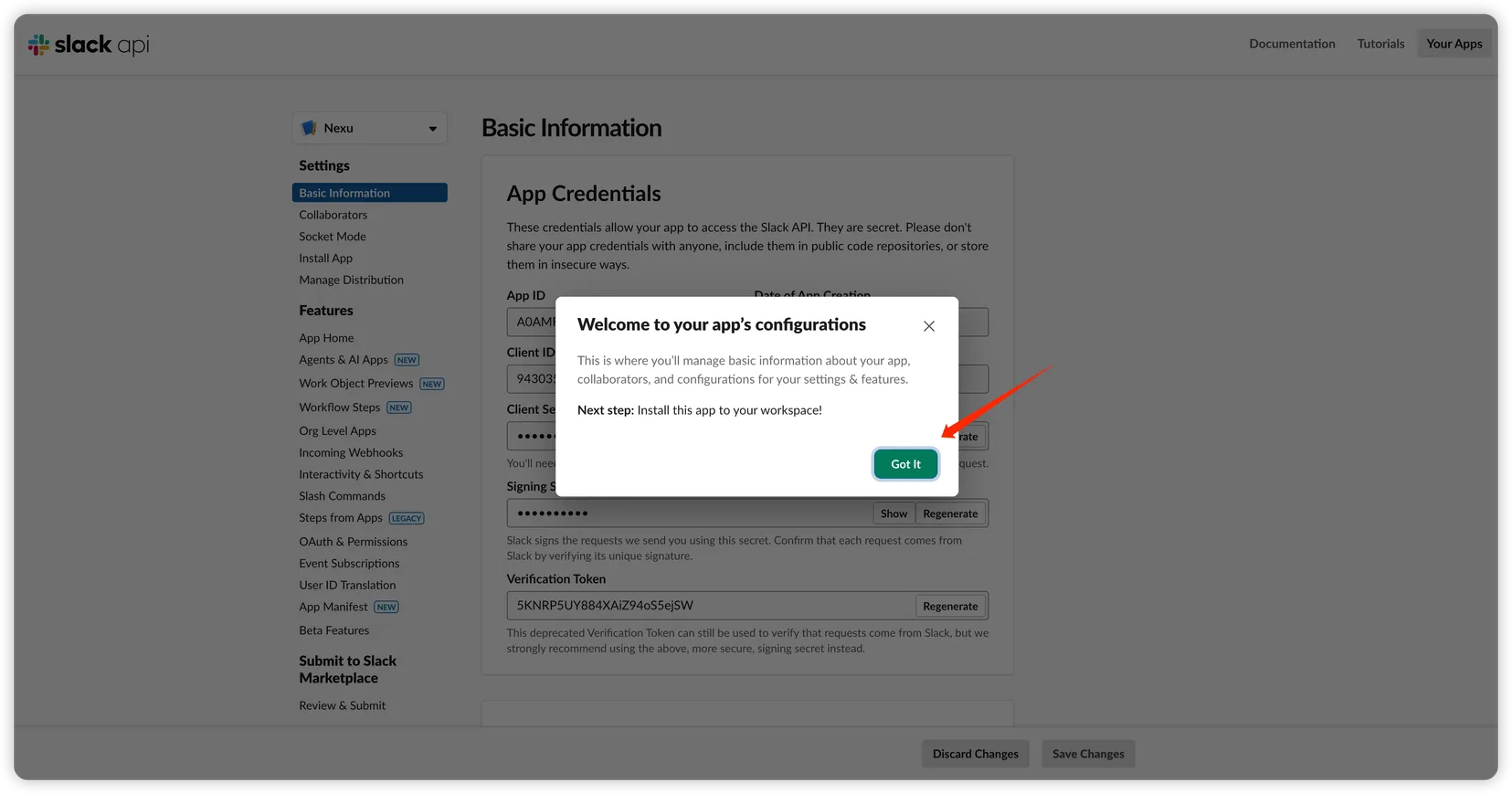1512x794 pixels.
Task: Click Discard Changes button
Action: [975, 754]
